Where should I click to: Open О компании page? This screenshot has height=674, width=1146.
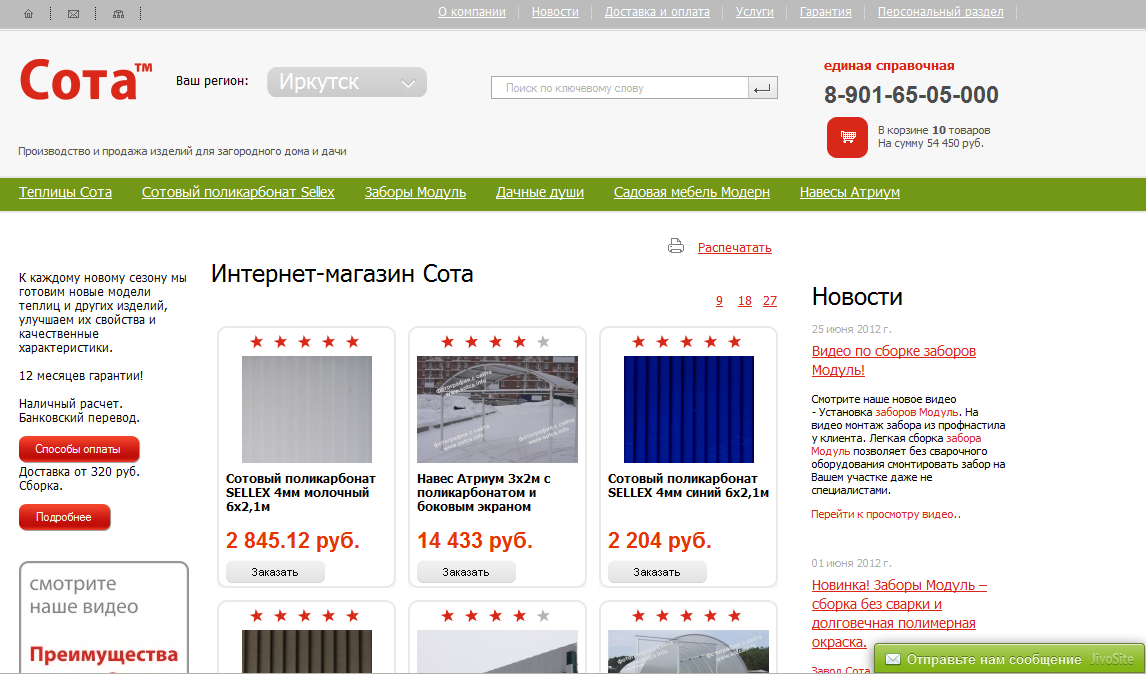(x=471, y=12)
